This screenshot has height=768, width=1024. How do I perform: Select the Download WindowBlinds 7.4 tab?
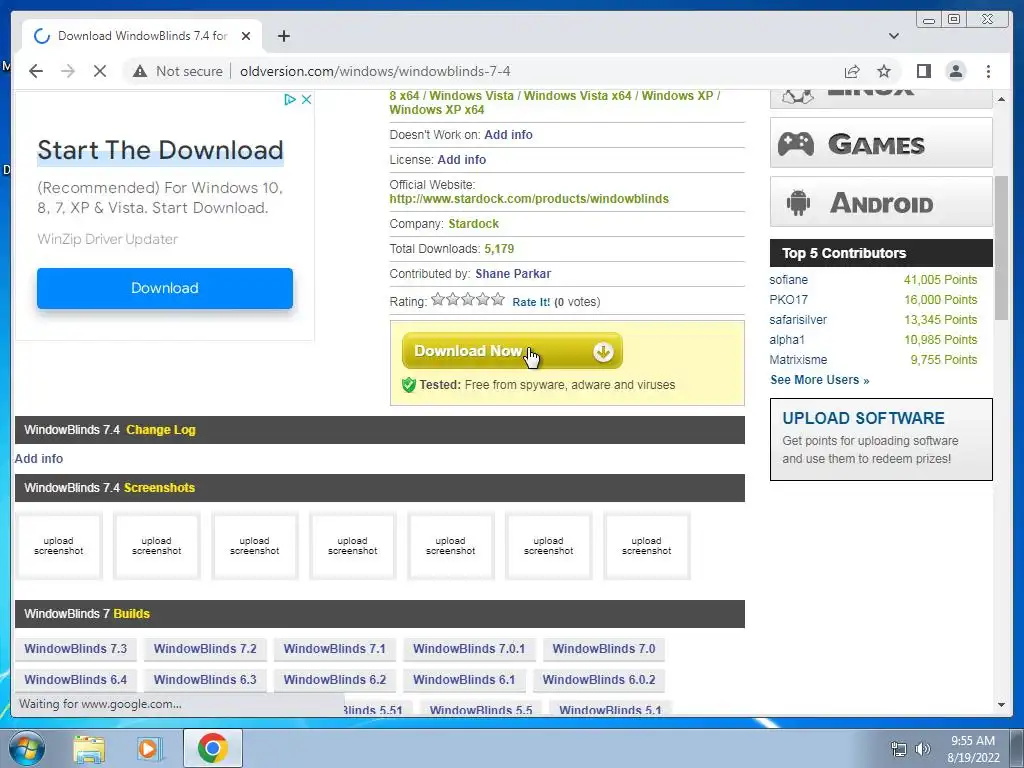(142, 36)
